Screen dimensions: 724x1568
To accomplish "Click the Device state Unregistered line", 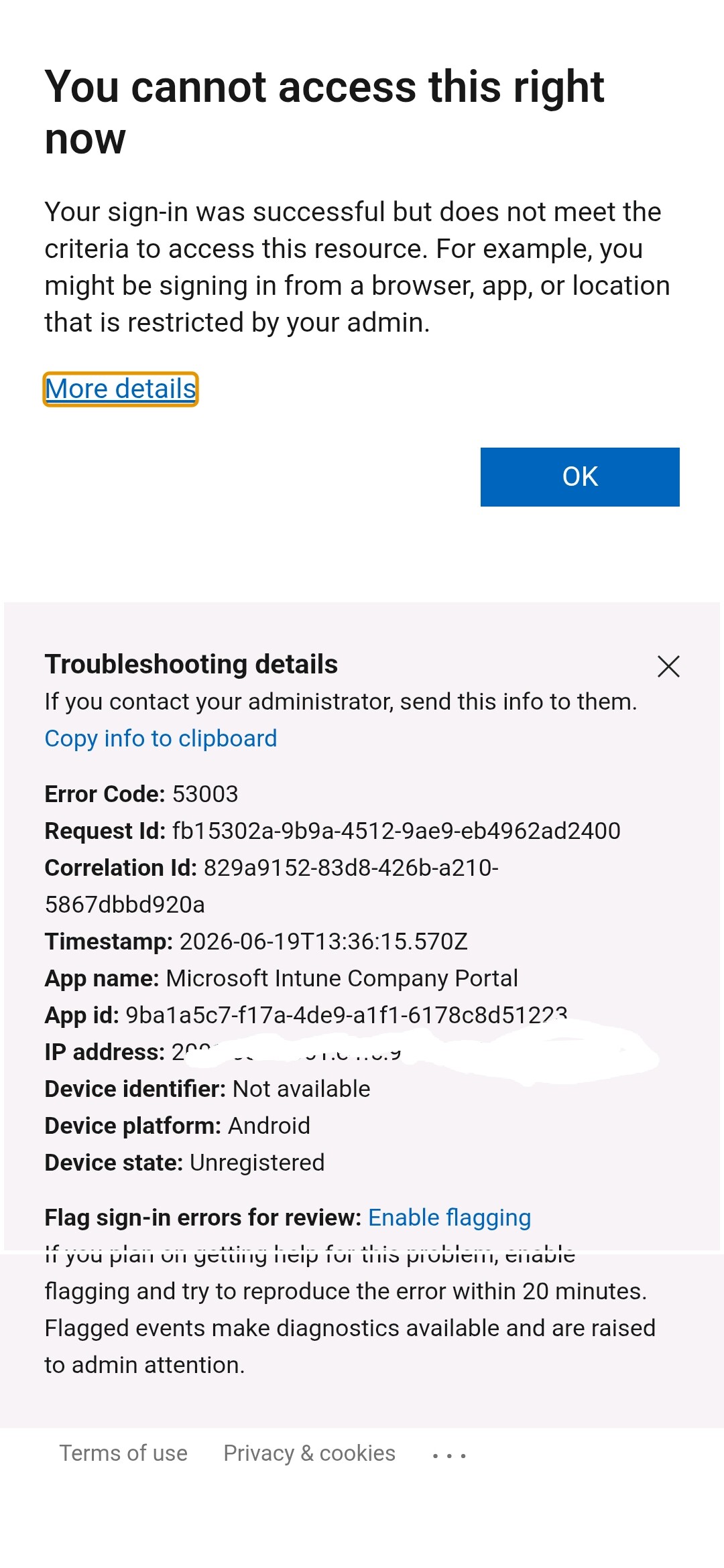I will tap(185, 1163).
